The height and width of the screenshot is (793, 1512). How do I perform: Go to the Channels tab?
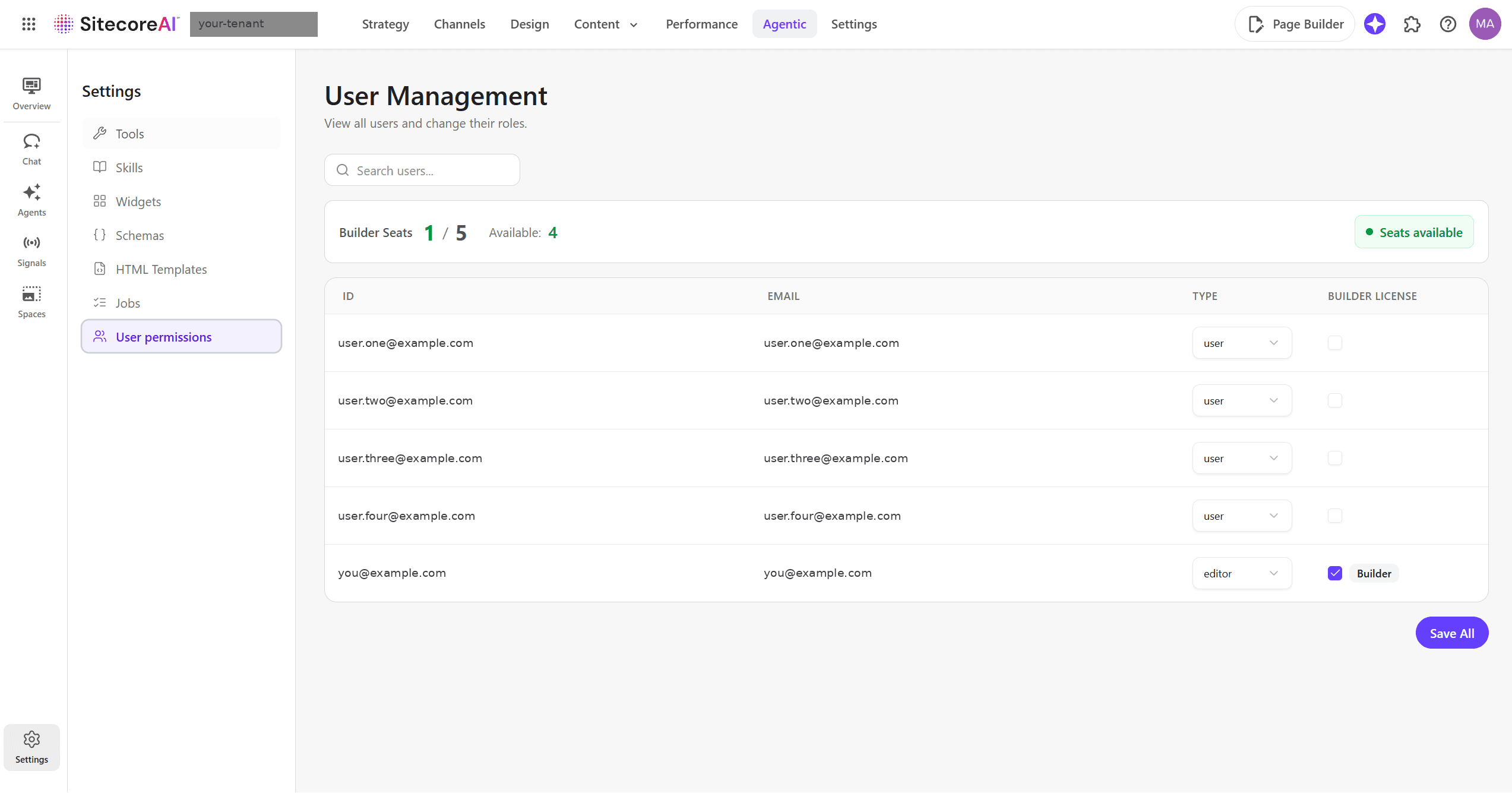tap(459, 24)
